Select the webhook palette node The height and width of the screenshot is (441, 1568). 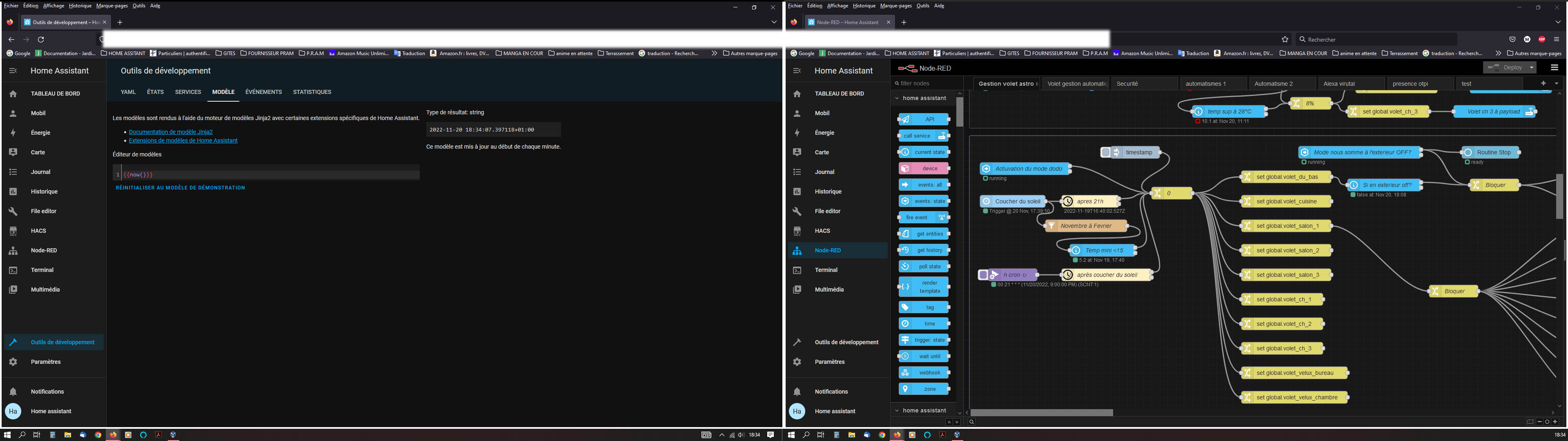[923, 373]
